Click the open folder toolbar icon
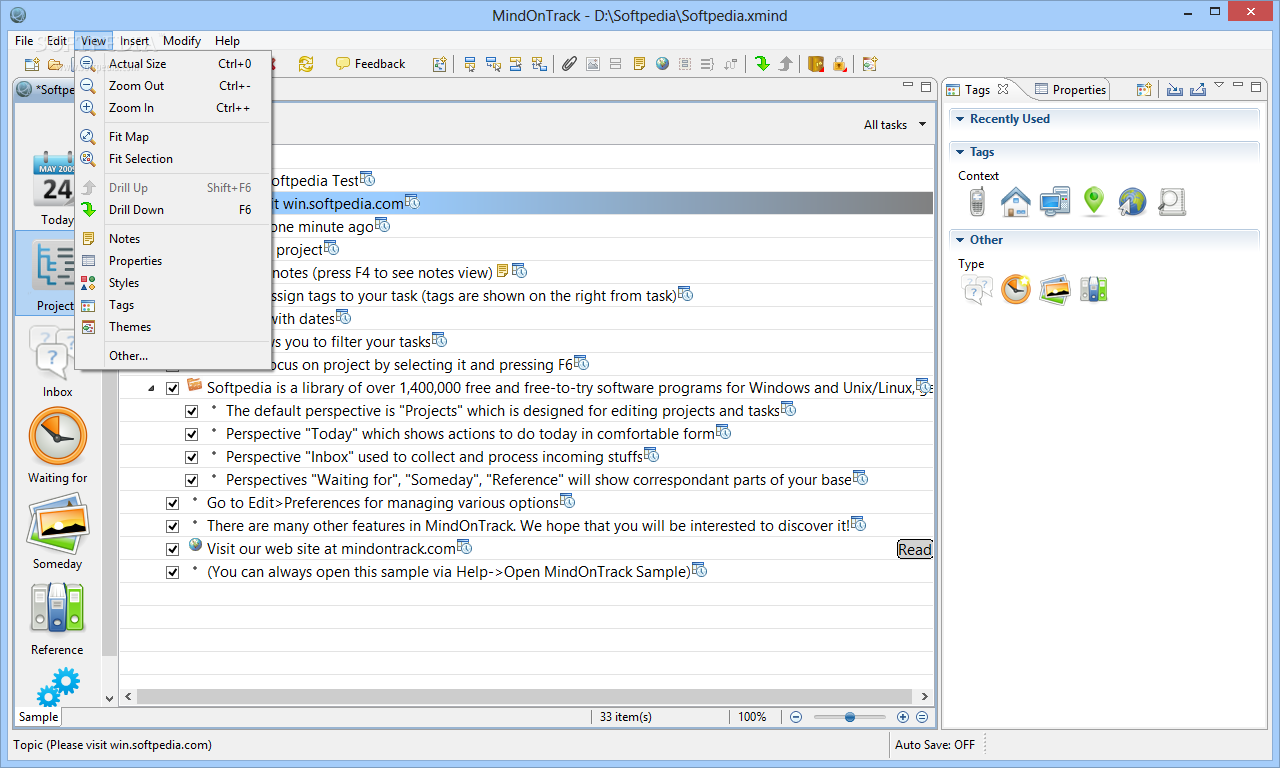The width and height of the screenshot is (1280, 768). (x=55, y=64)
